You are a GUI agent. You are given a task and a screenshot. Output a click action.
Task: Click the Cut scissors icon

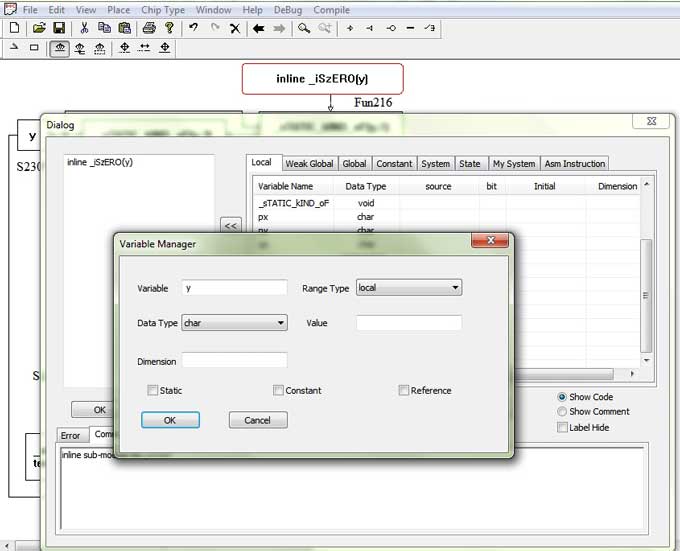click(x=84, y=28)
